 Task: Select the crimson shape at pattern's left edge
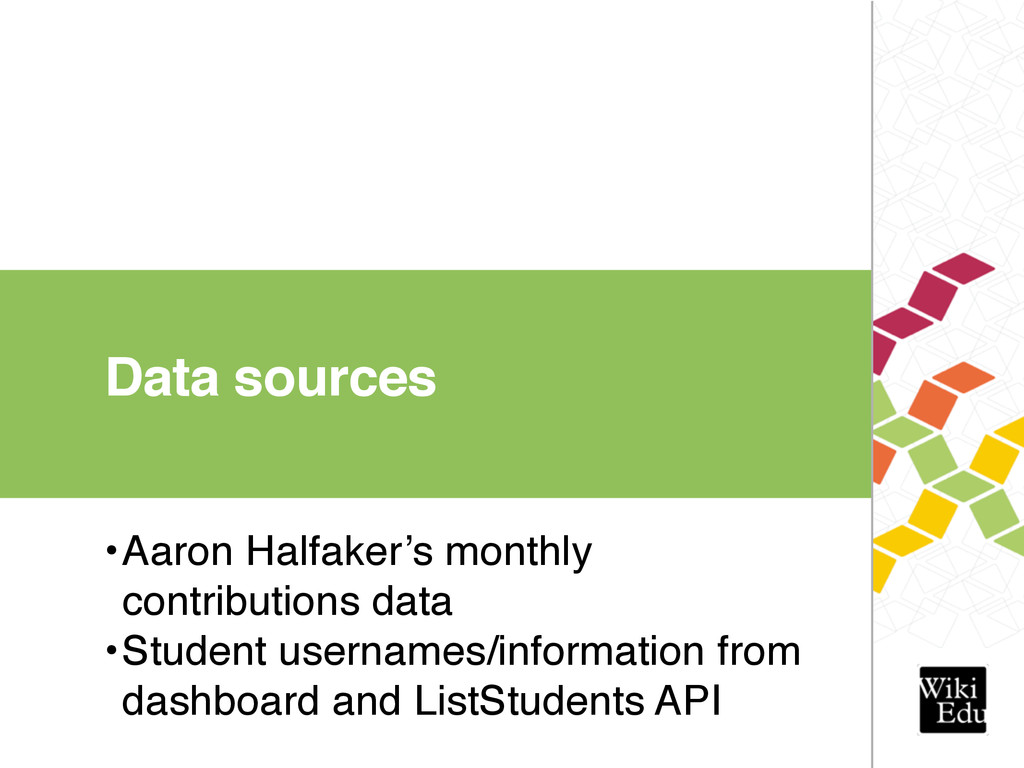[884, 353]
